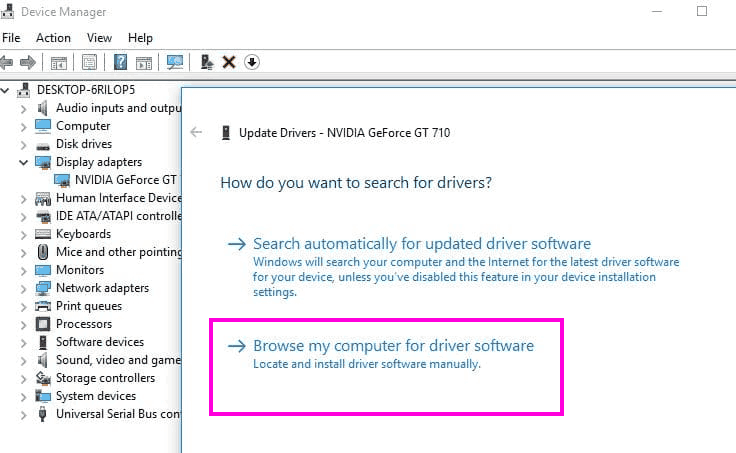This screenshot has width=736, height=453.
Task: Collapse the Display adapters chevron
Action: tap(23, 162)
